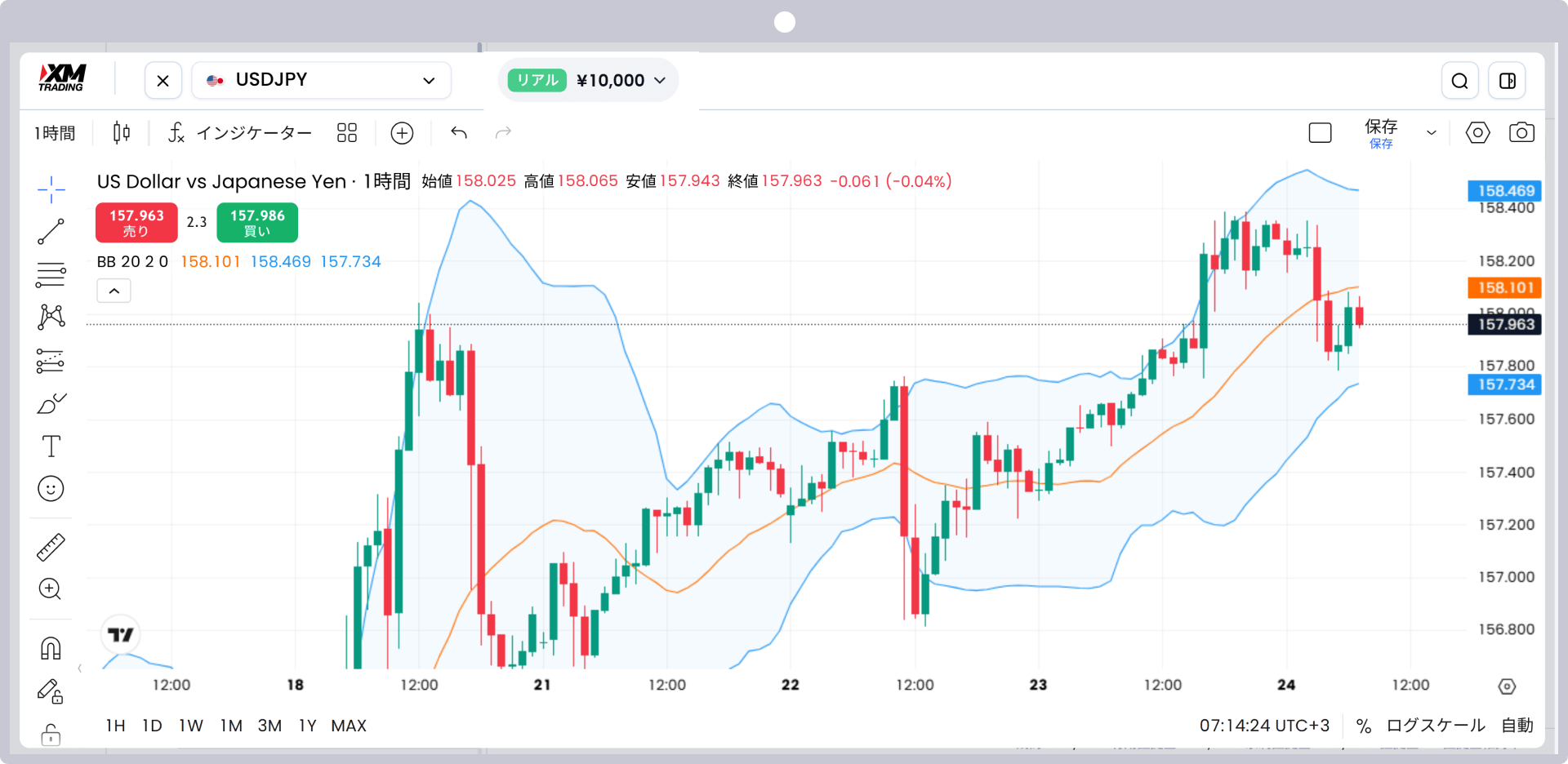This screenshot has width=1568, height=764.
Task: Open time axis settings gear icon
Action: click(1508, 686)
